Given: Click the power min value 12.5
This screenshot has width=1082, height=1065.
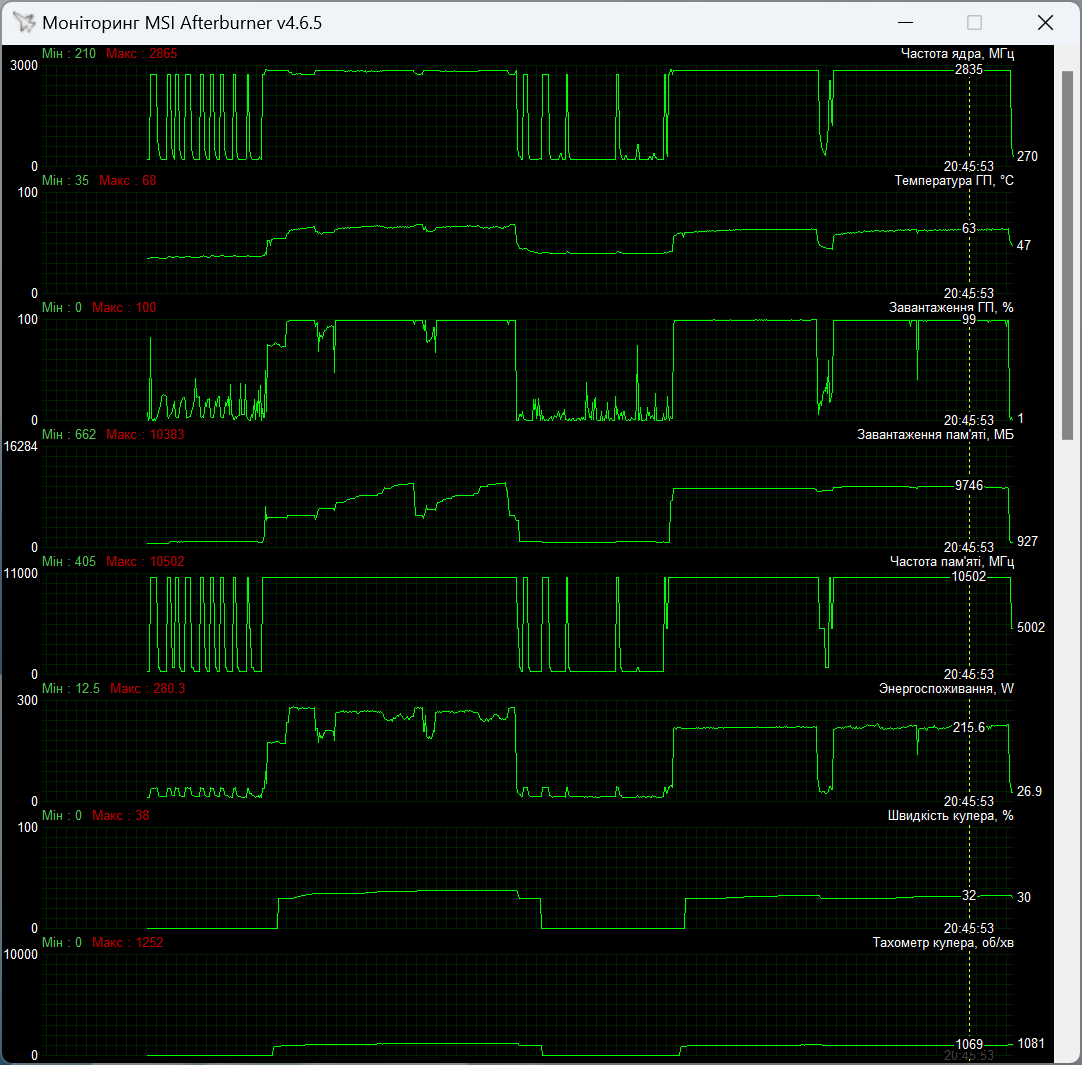Looking at the screenshot, I should 88,689.
